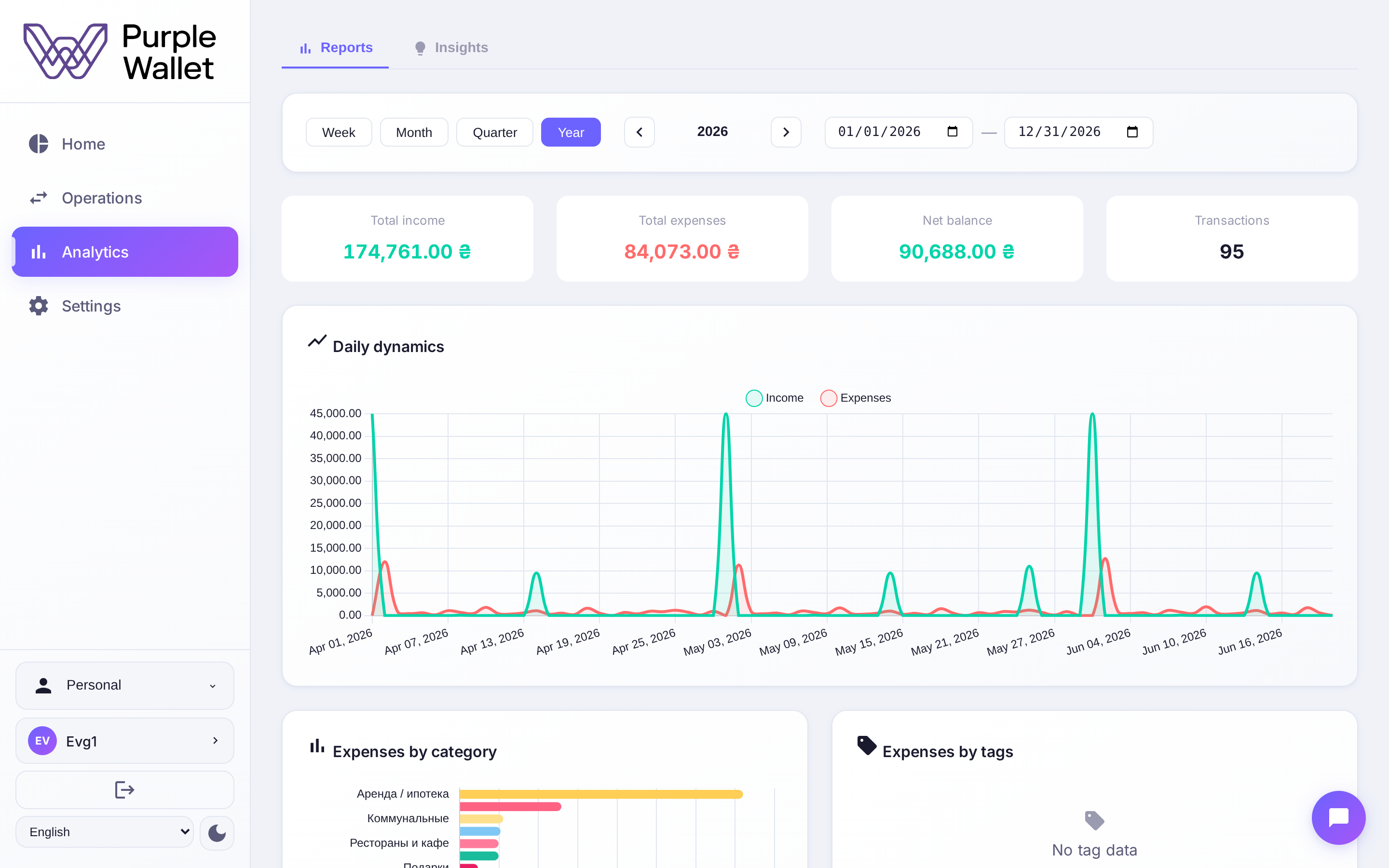The width and height of the screenshot is (1389, 868).
Task: Click the Purple Wallet logo
Action: [120, 51]
